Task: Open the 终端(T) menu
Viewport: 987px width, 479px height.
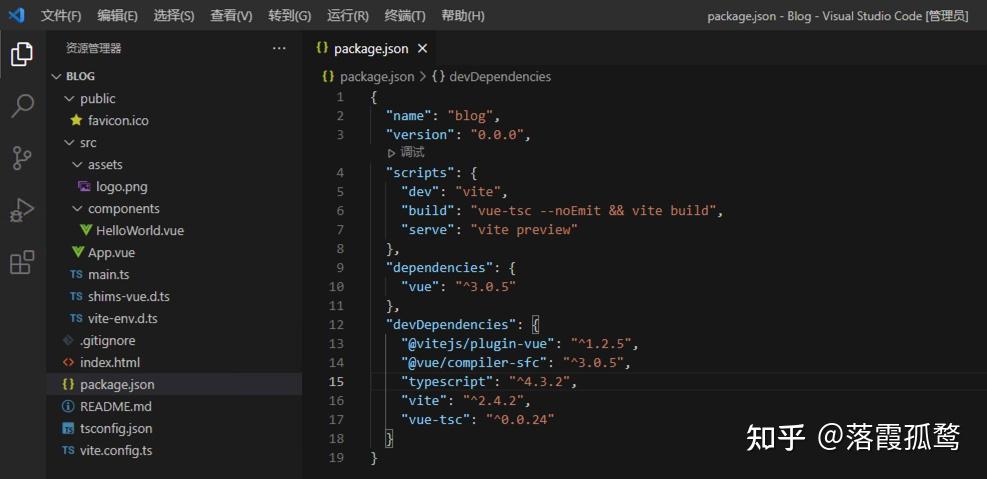Action: tap(405, 16)
